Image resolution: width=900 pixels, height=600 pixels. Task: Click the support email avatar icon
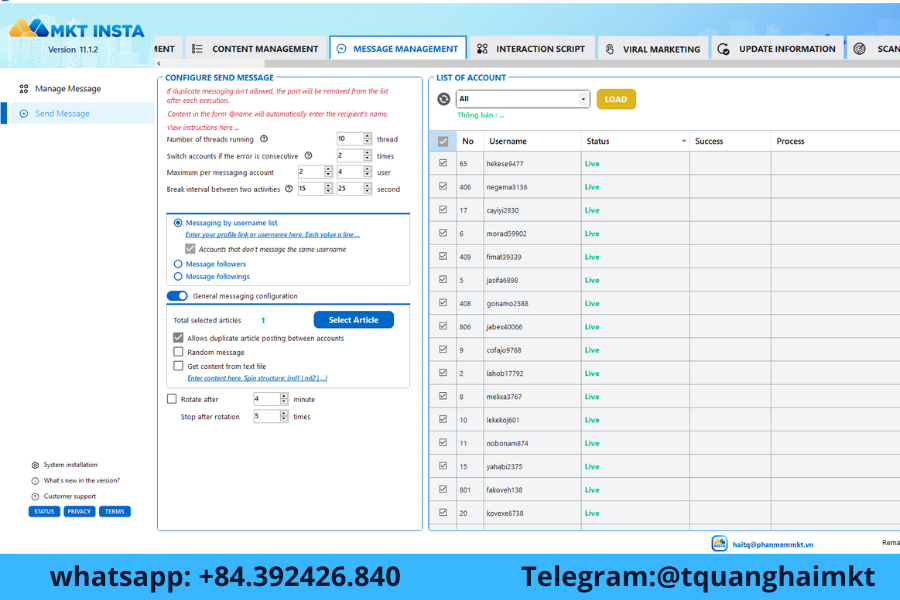click(719, 543)
